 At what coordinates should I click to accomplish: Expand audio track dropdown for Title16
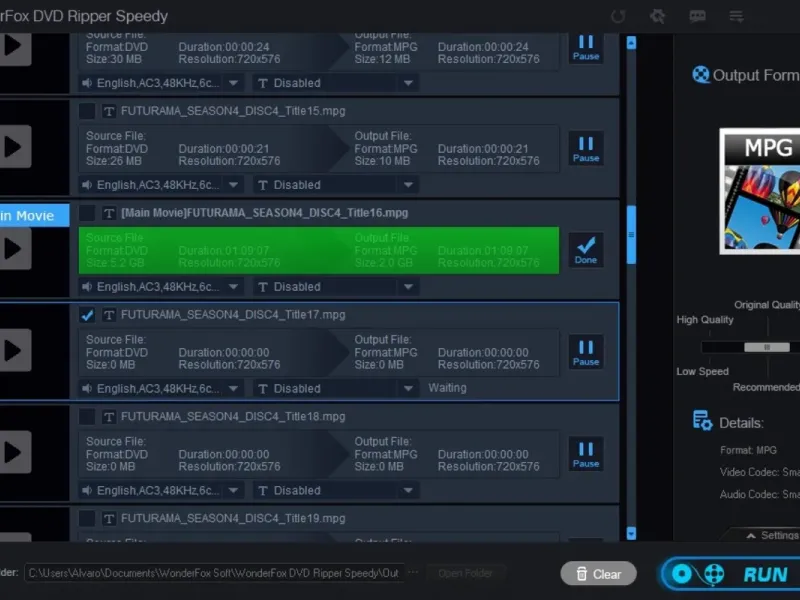pyautogui.click(x=233, y=287)
